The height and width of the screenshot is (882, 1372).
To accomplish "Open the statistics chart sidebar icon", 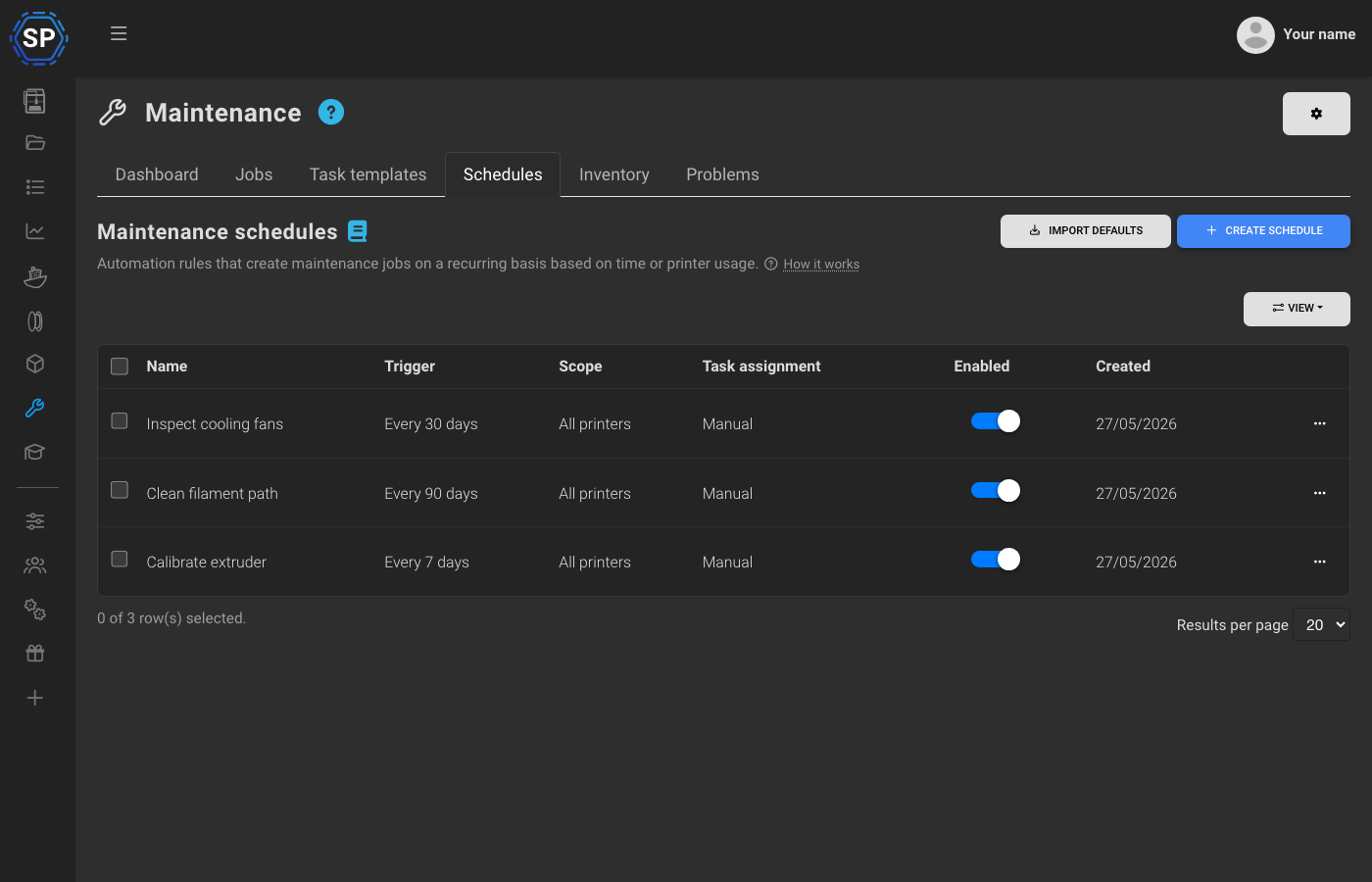I will [x=35, y=231].
